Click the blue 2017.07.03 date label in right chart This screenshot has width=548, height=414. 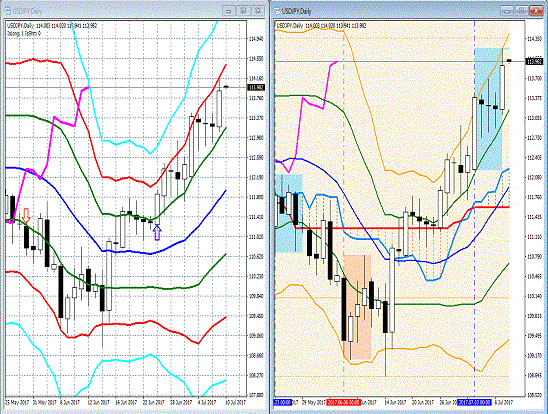point(474,402)
